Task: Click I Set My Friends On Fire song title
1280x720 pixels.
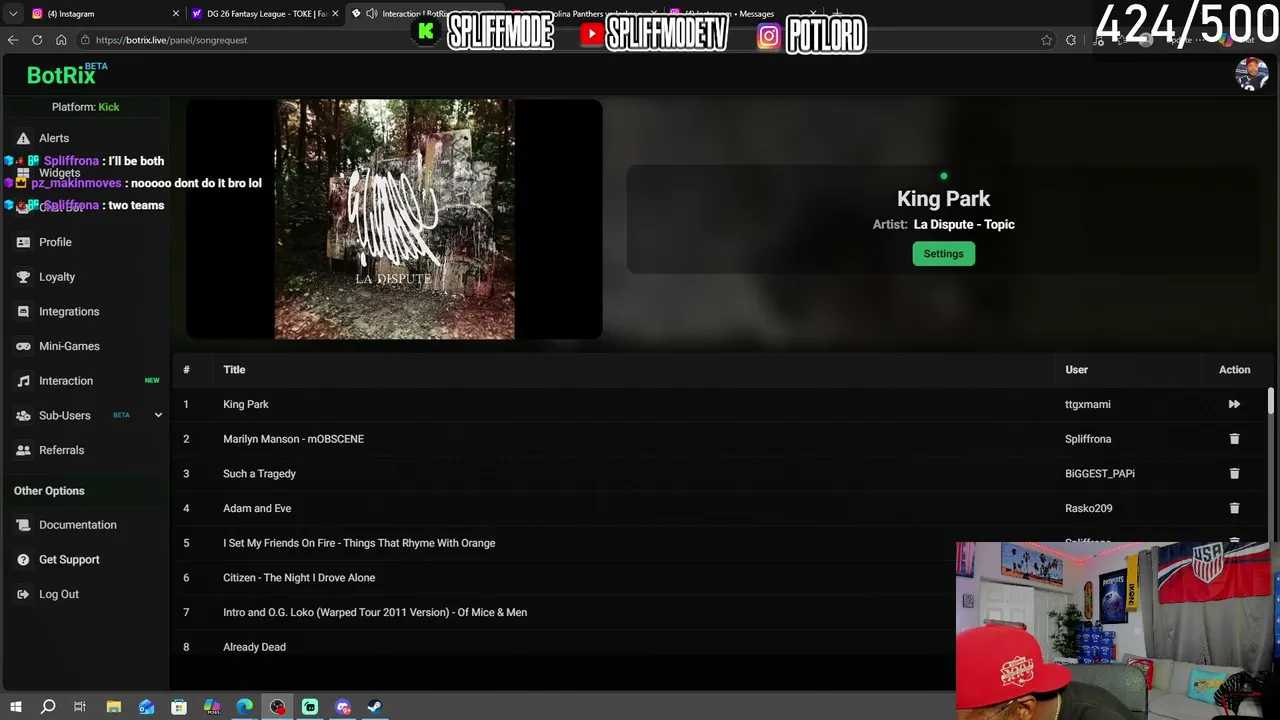Action: tap(359, 543)
